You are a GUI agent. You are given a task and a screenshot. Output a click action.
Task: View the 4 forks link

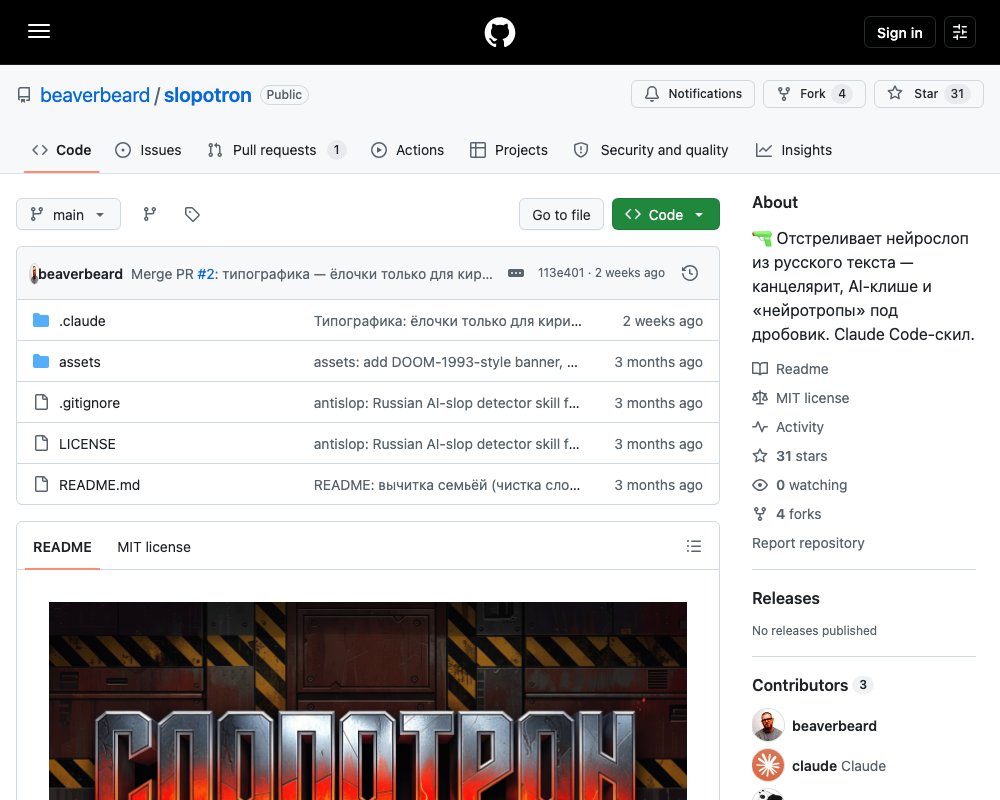(786, 514)
